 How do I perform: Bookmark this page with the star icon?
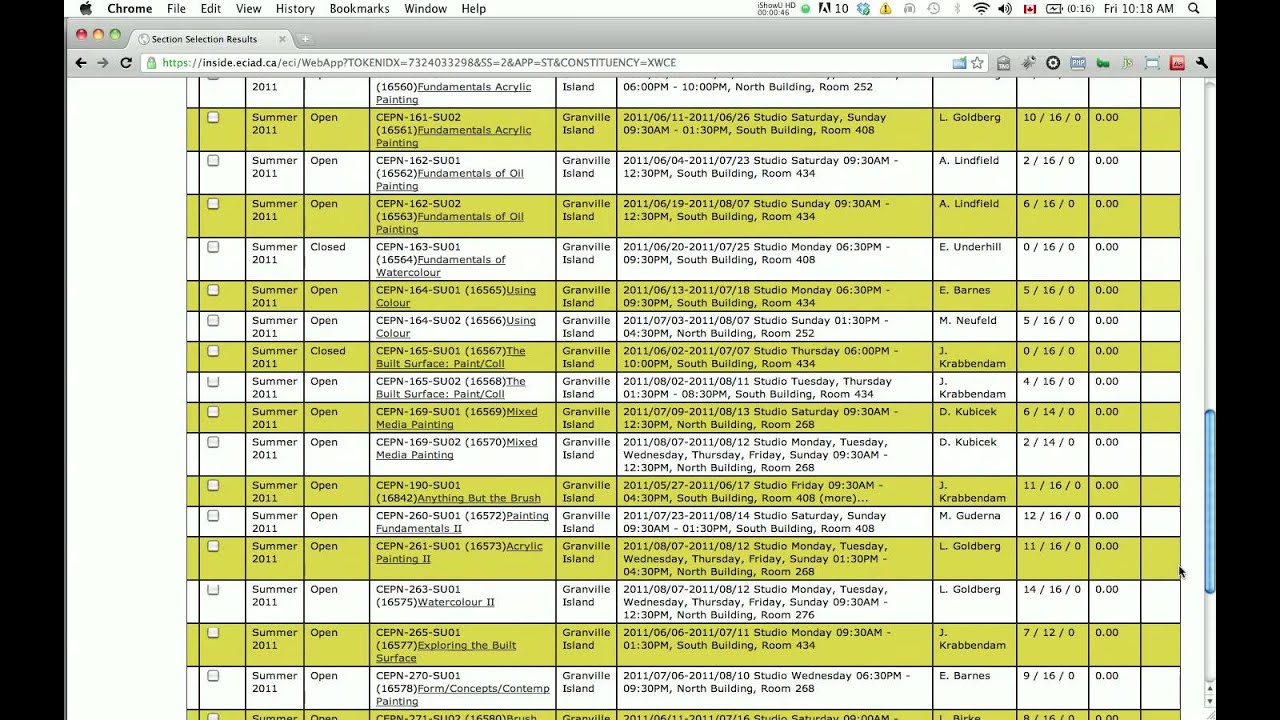pyautogui.click(x=977, y=63)
